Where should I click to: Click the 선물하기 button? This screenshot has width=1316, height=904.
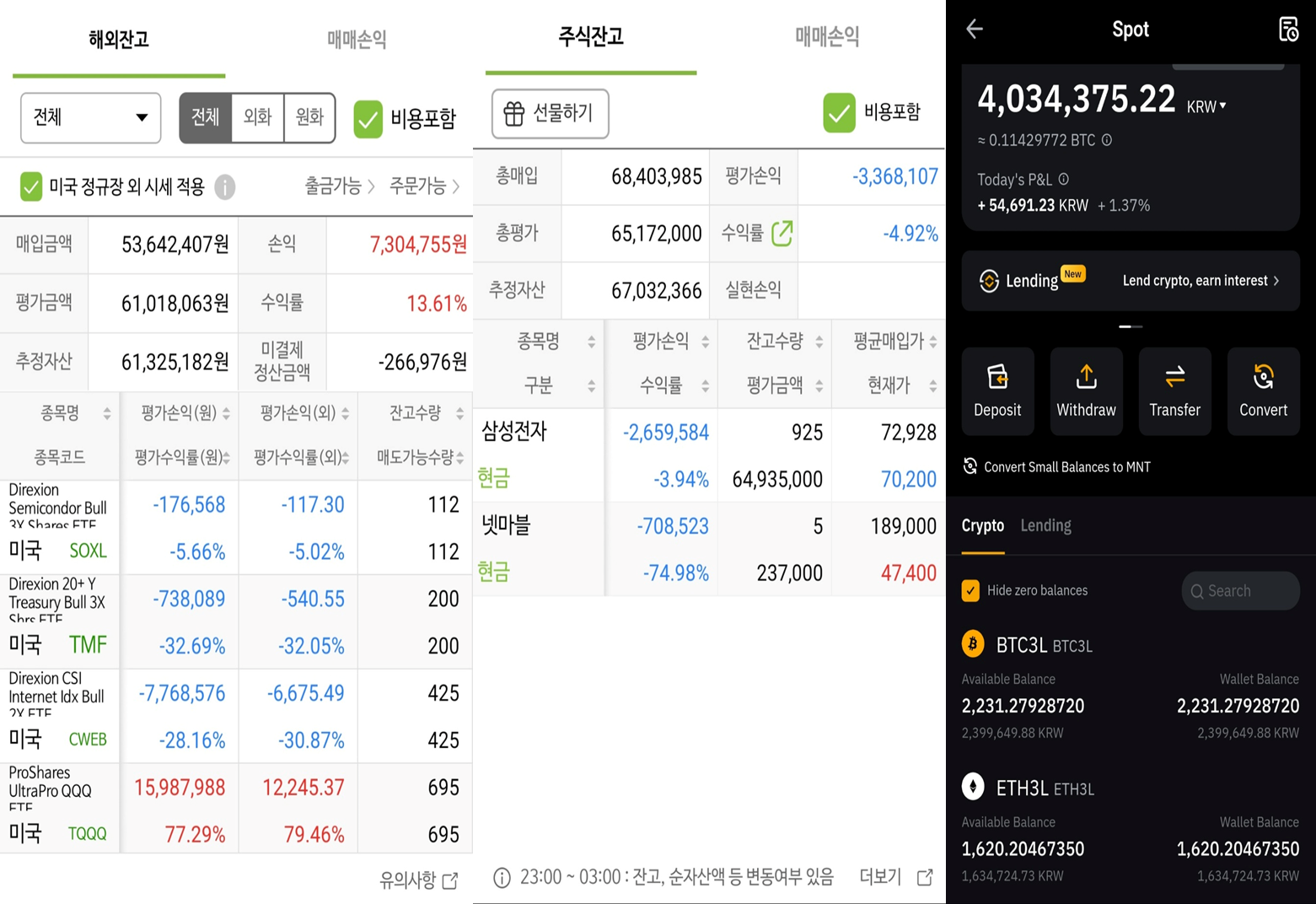550,113
